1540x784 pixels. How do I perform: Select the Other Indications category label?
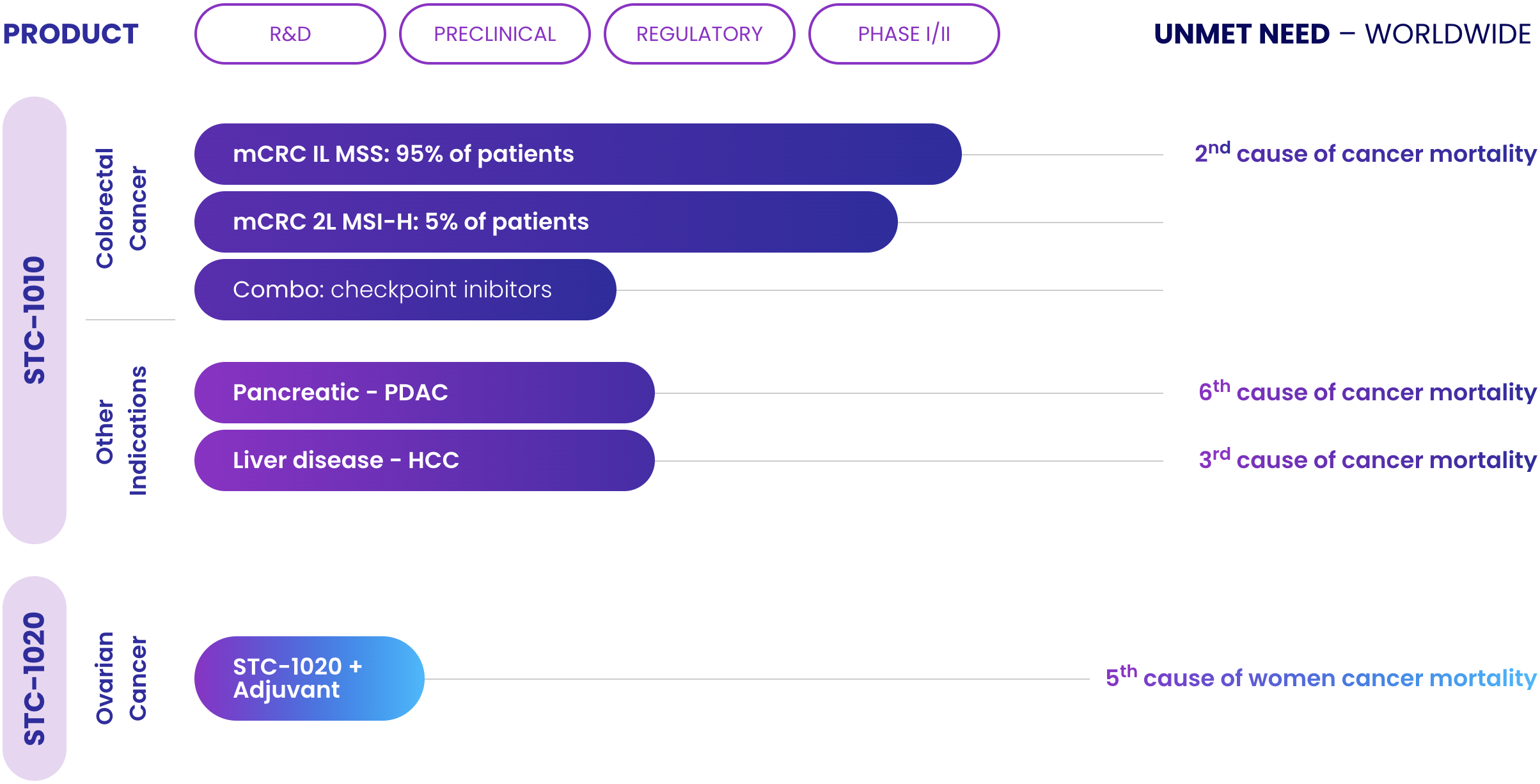[122, 430]
